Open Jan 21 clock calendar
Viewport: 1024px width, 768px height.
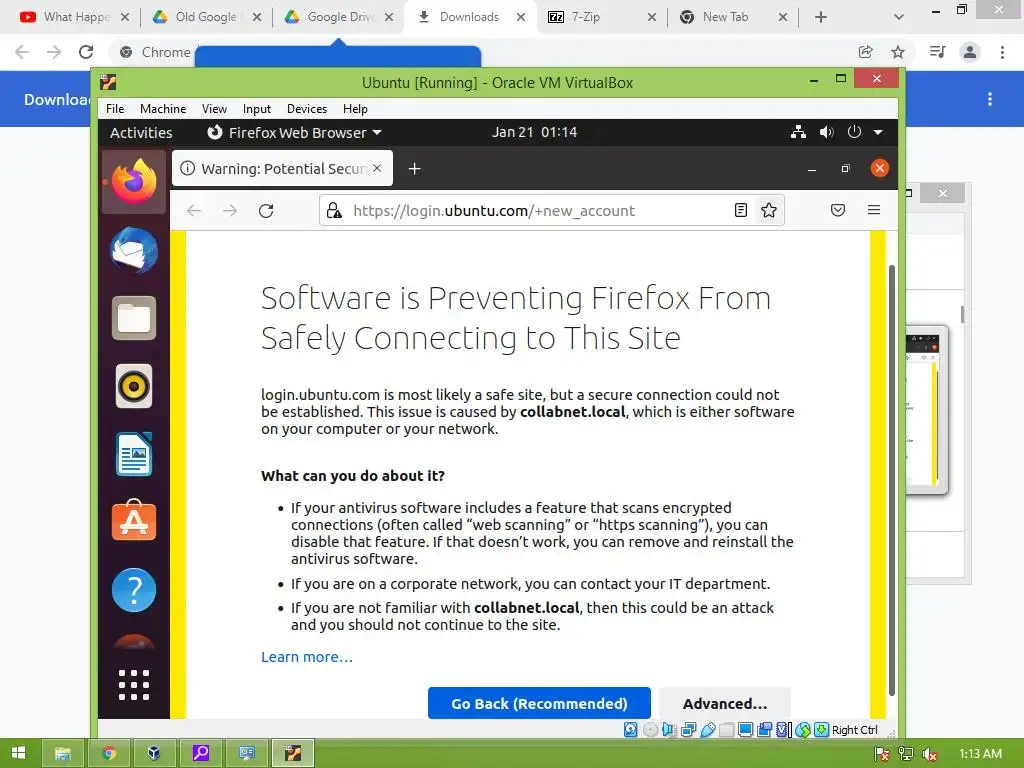click(x=534, y=132)
